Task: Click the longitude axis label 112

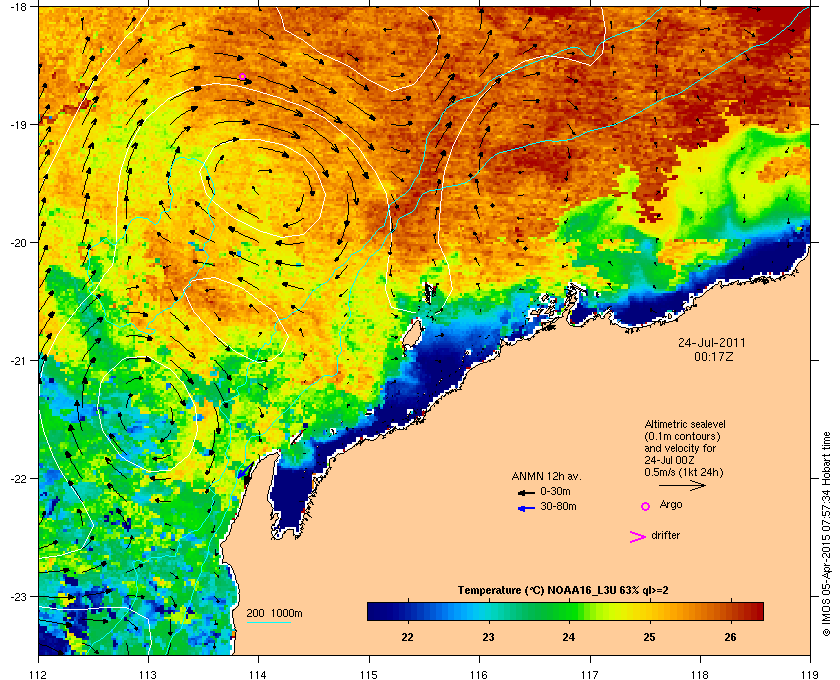Action: (x=39, y=674)
